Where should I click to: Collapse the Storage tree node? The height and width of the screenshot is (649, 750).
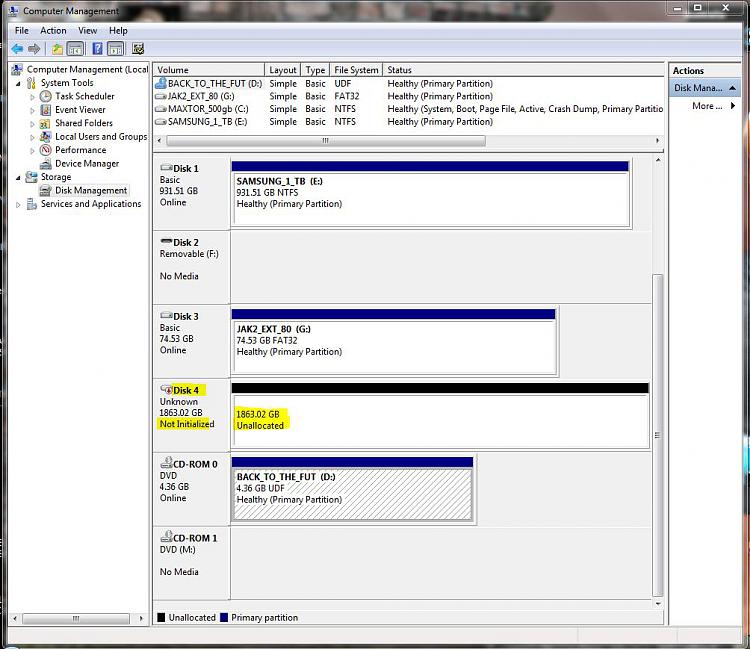click(18, 178)
